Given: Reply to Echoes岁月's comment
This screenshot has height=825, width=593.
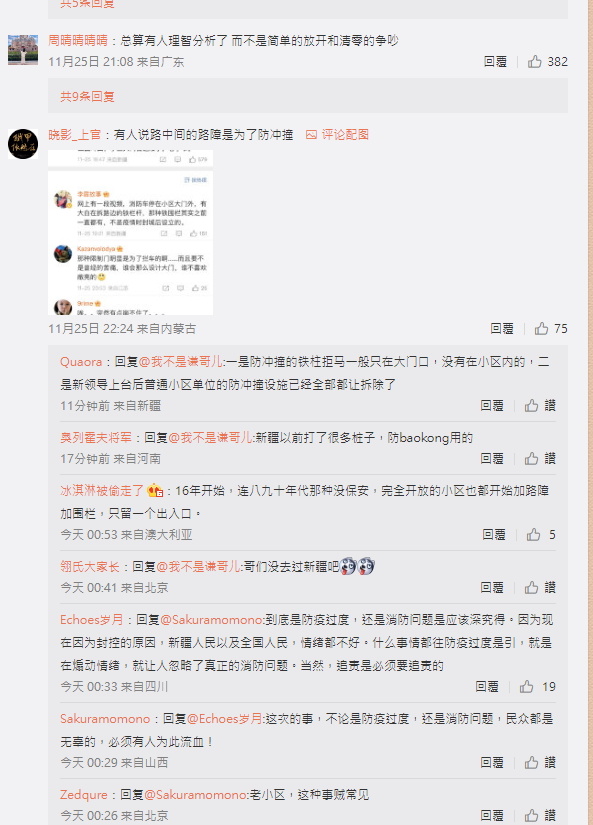Looking at the screenshot, I should pyautogui.click(x=487, y=687).
